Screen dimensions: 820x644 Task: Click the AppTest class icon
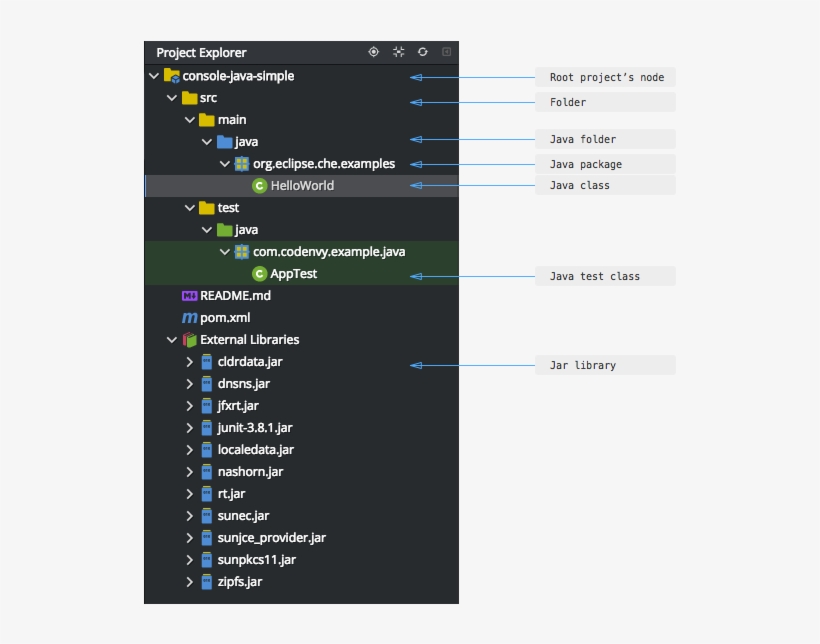(x=260, y=274)
